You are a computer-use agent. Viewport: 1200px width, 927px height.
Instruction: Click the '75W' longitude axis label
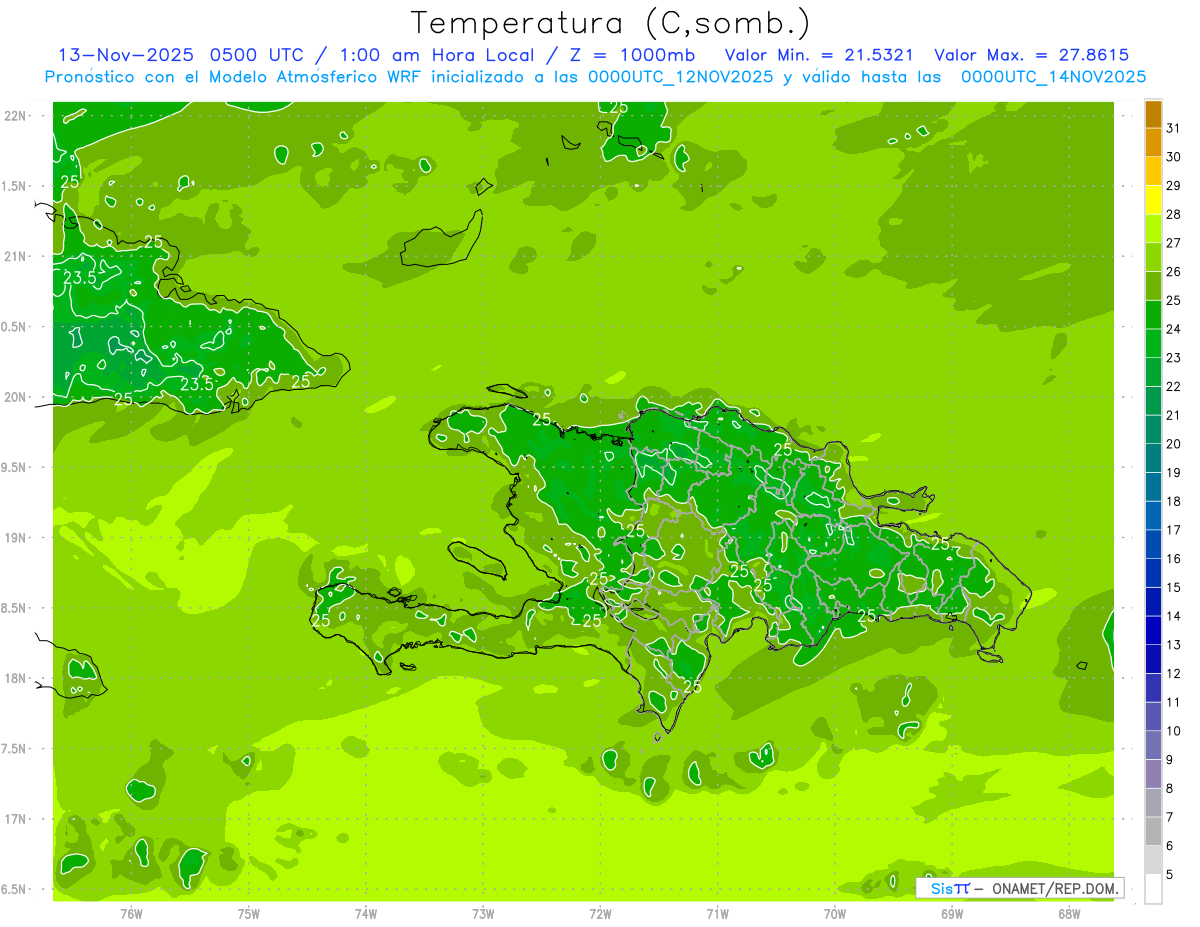pyautogui.click(x=248, y=914)
